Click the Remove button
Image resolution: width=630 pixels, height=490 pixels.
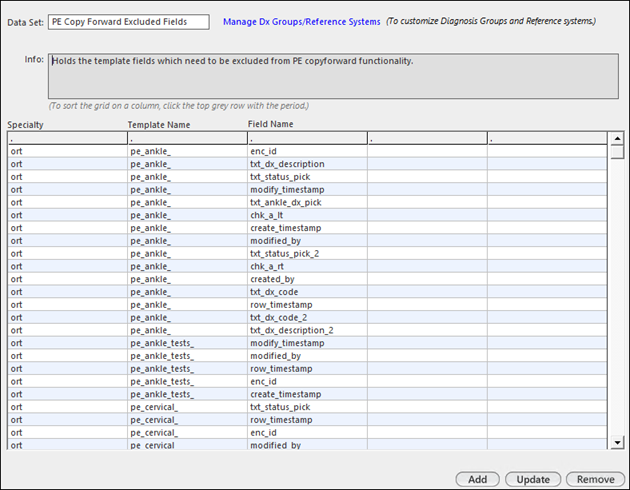tap(595, 479)
